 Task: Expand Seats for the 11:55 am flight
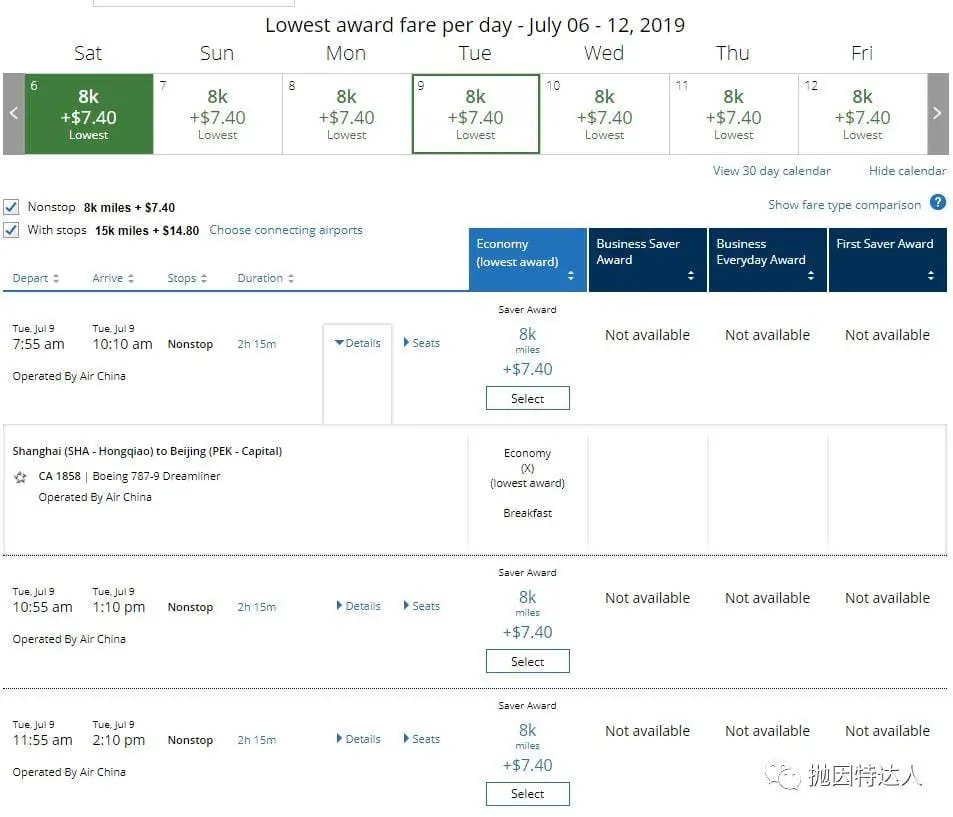[x=421, y=739]
